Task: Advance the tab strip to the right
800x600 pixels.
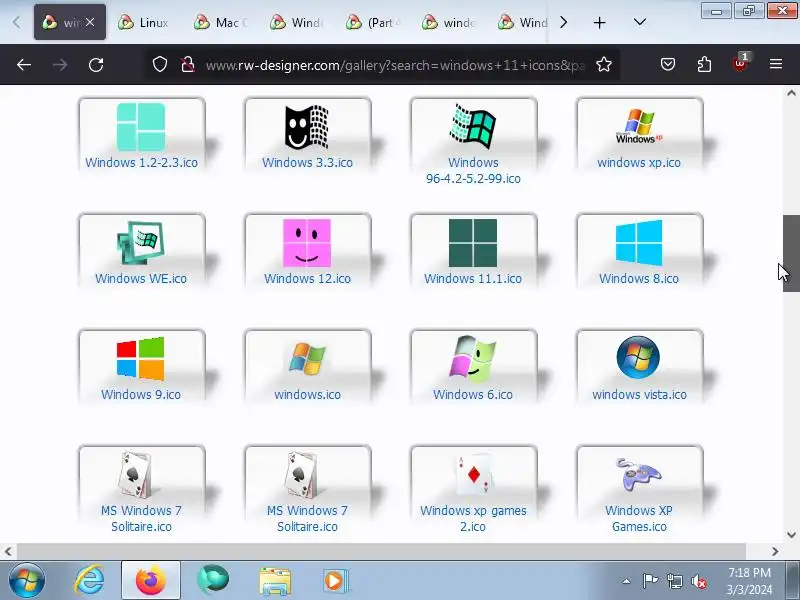Action: click(563, 22)
